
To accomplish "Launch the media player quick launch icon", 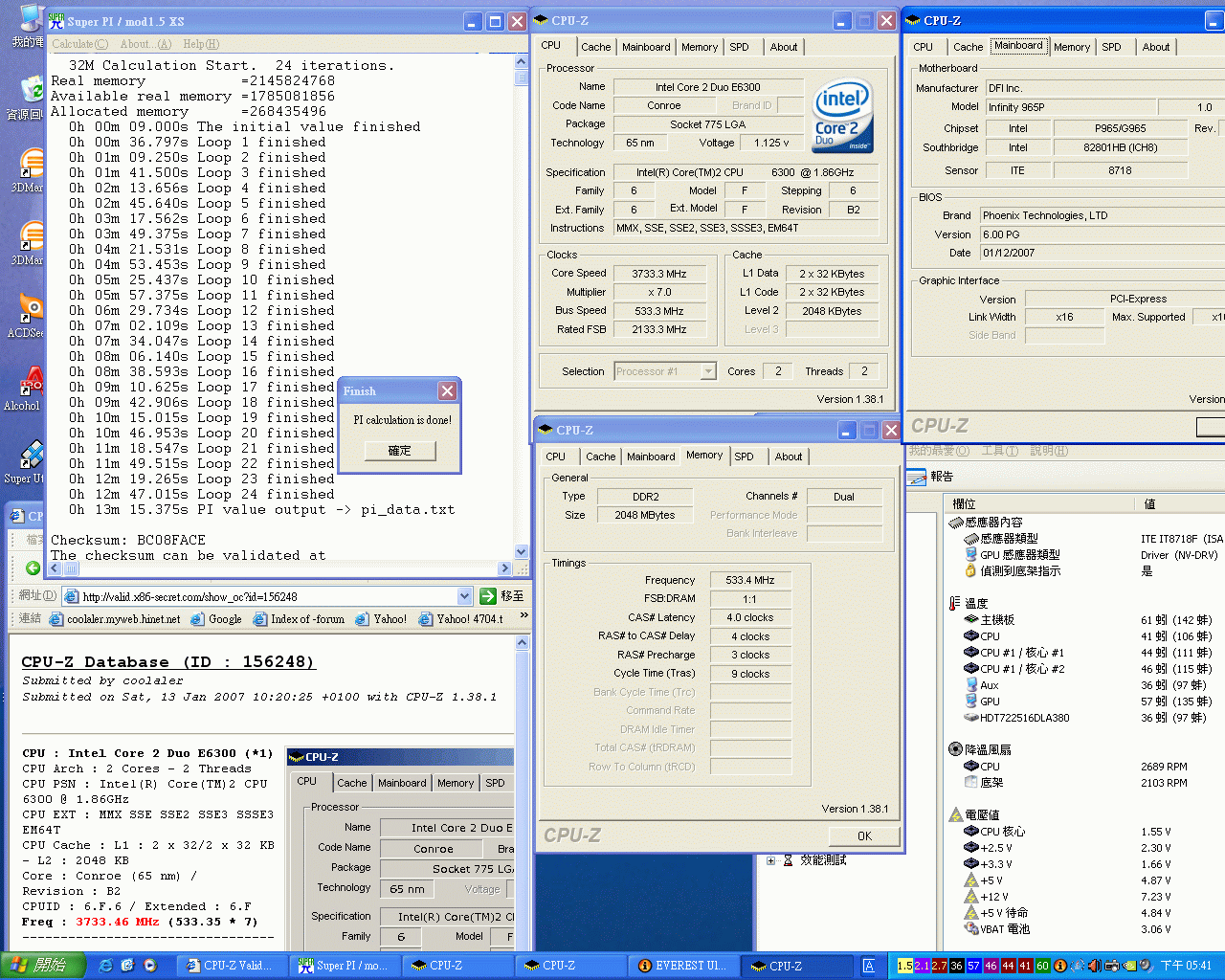I will (150, 966).
